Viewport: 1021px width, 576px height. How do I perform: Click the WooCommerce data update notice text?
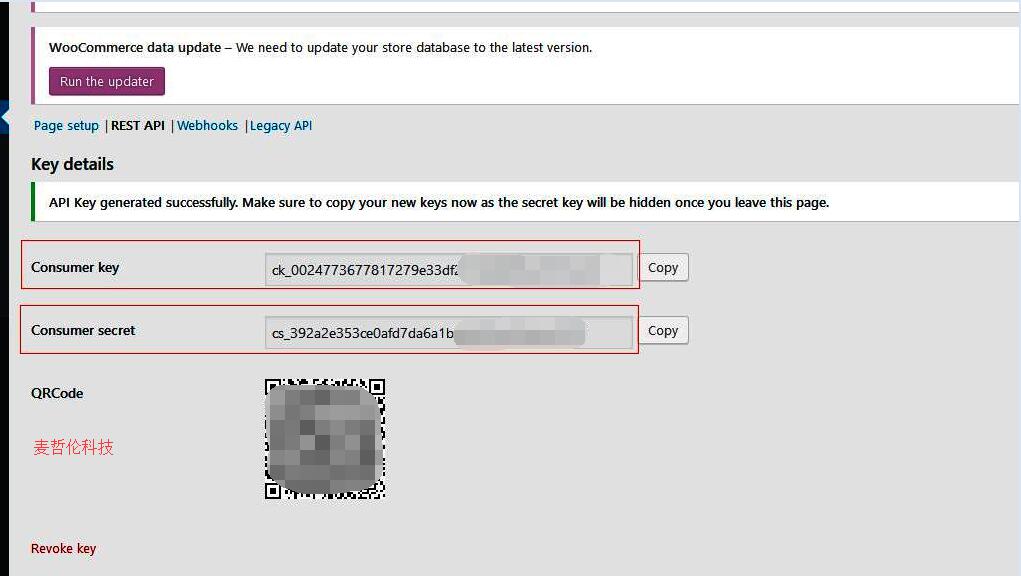point(320,48)
